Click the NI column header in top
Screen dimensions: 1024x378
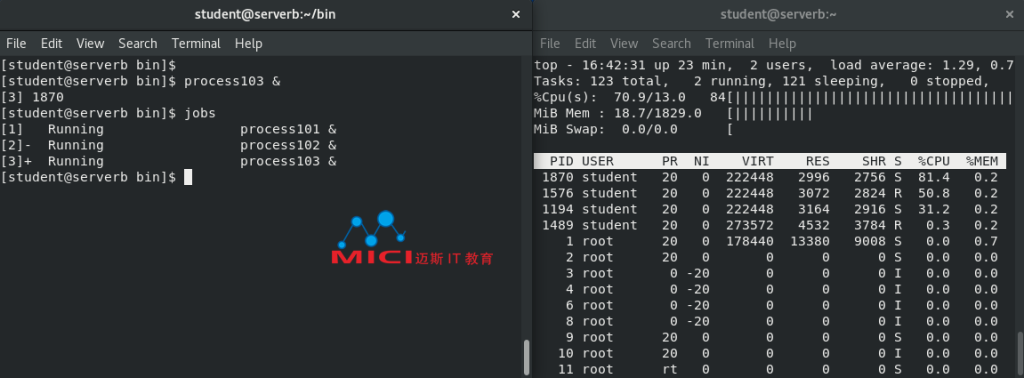point(701,161)
